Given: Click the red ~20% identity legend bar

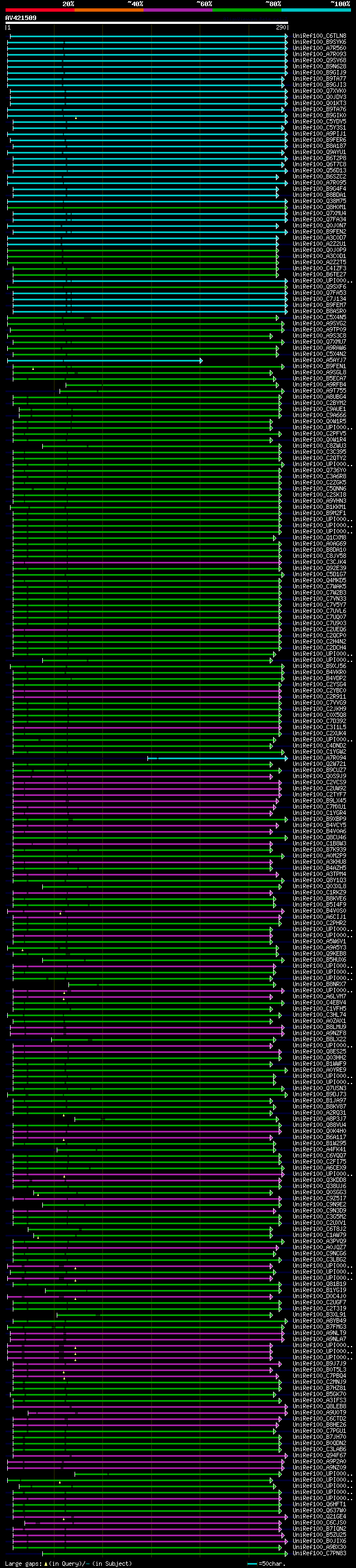Looking at the screenshot, I should pos(39,10).
